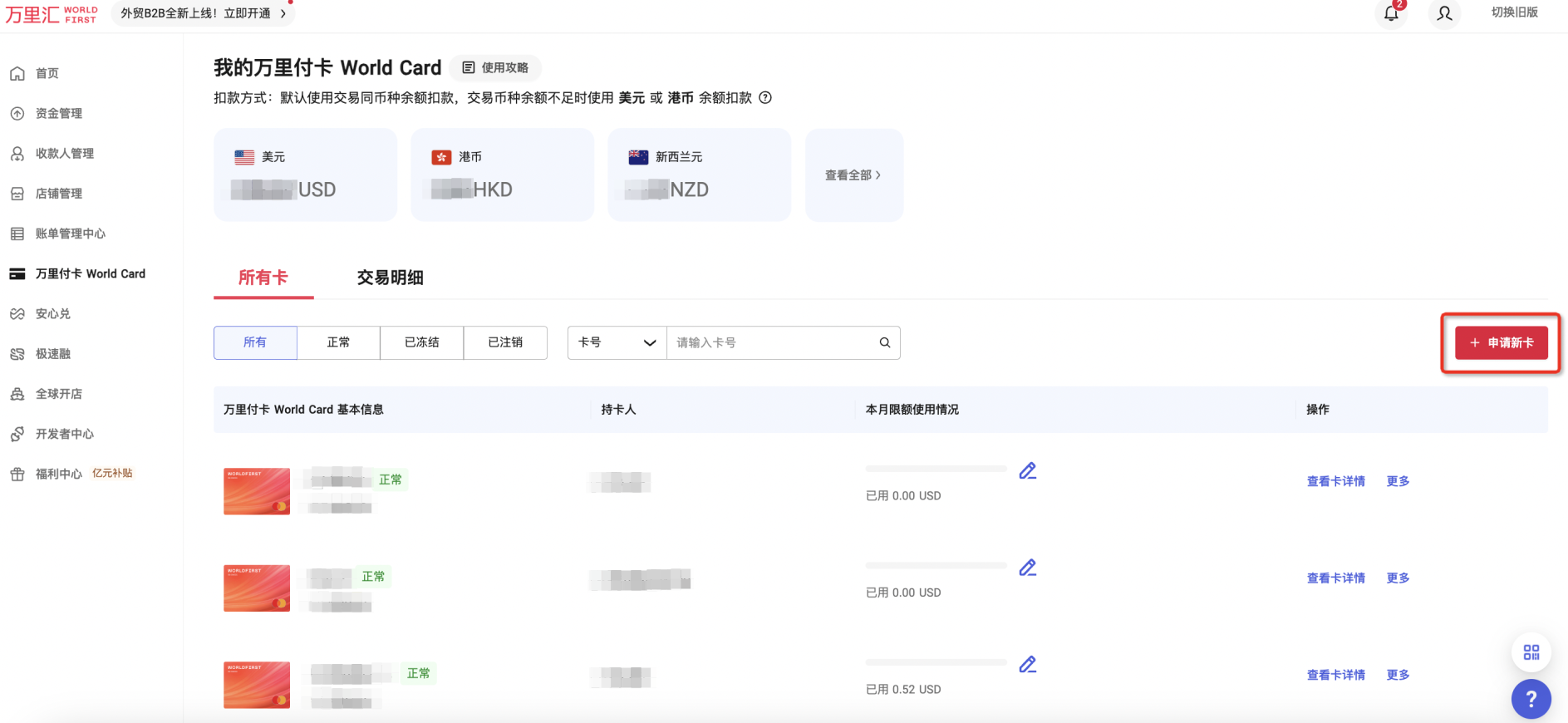This screenshot has height=723, width=1568.
Task: Open 资金管理 in sidebar menu
Action: click(59, 113)
